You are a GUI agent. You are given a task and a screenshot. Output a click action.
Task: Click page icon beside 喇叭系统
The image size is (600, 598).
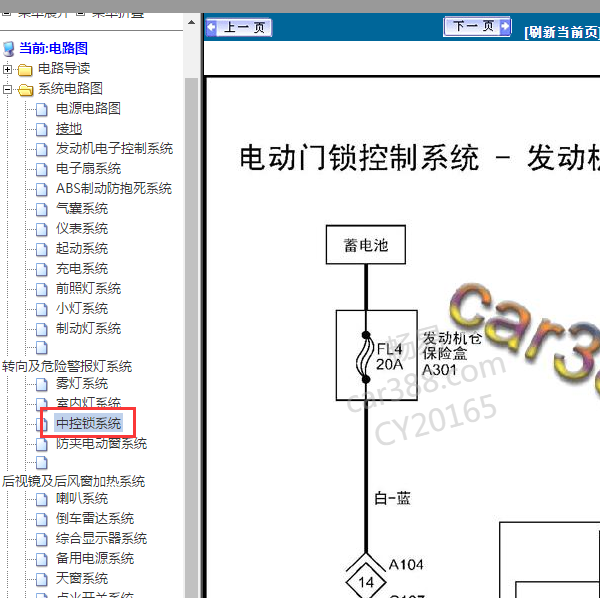pyautogui.click(x=42, y=499)
